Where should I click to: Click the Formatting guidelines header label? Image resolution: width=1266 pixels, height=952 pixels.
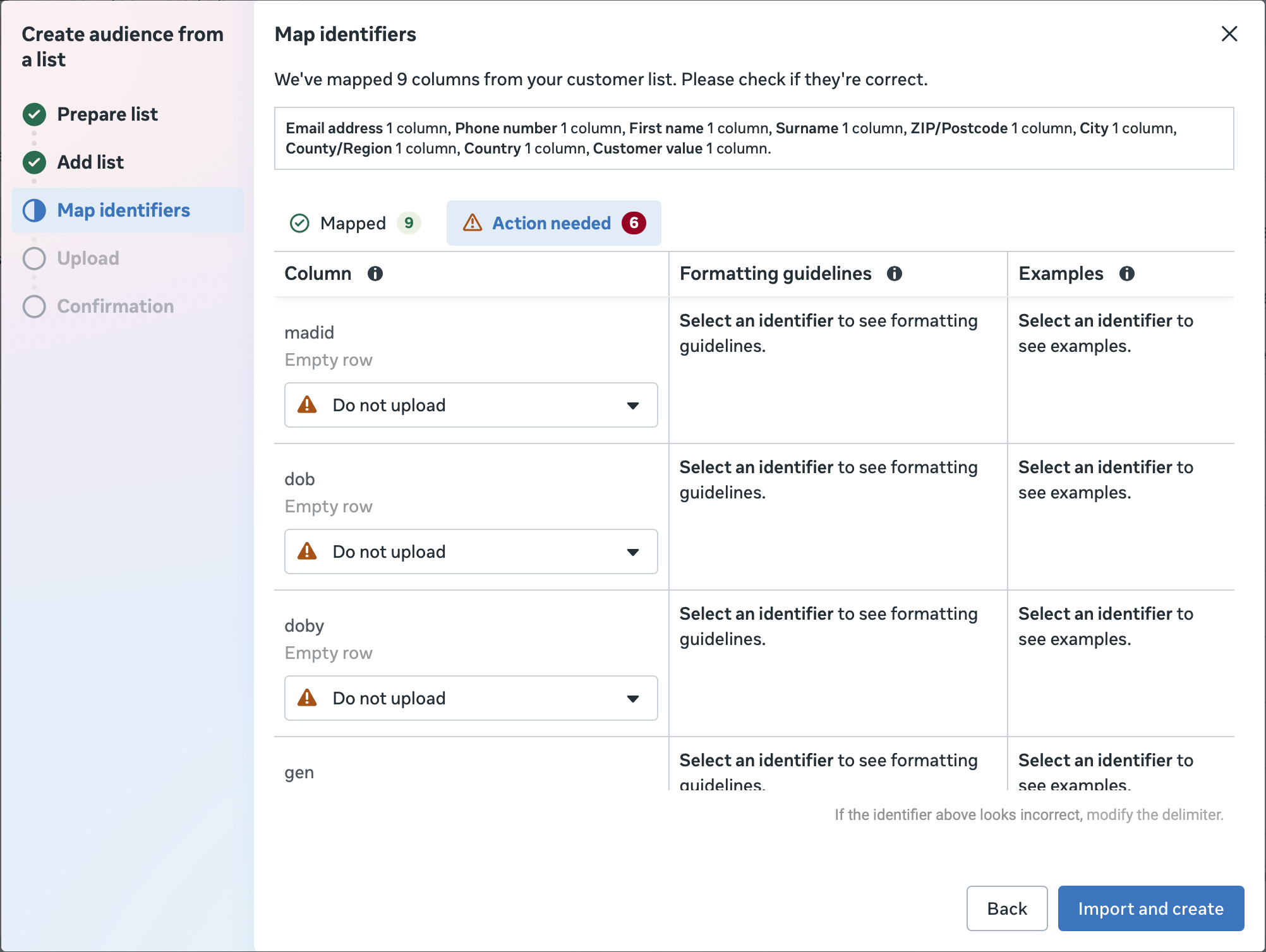[x=776, y=274]
